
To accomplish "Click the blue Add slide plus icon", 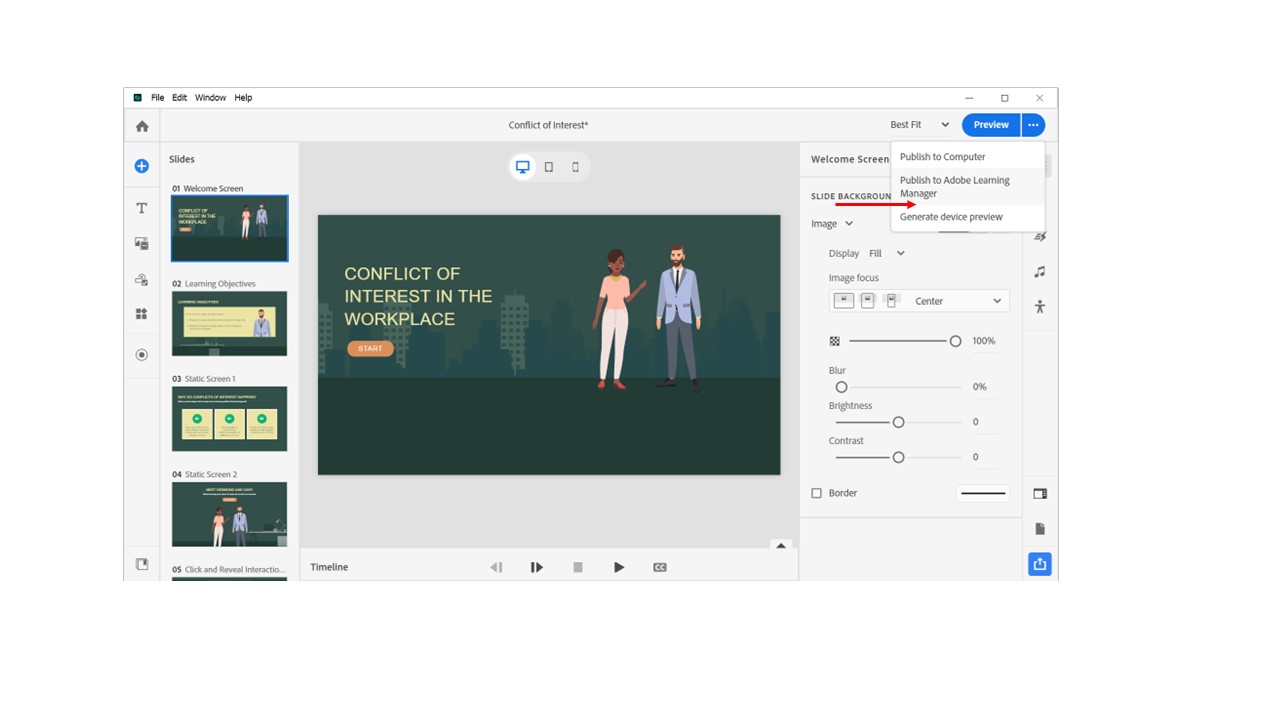I will click(x=142, y=166).
